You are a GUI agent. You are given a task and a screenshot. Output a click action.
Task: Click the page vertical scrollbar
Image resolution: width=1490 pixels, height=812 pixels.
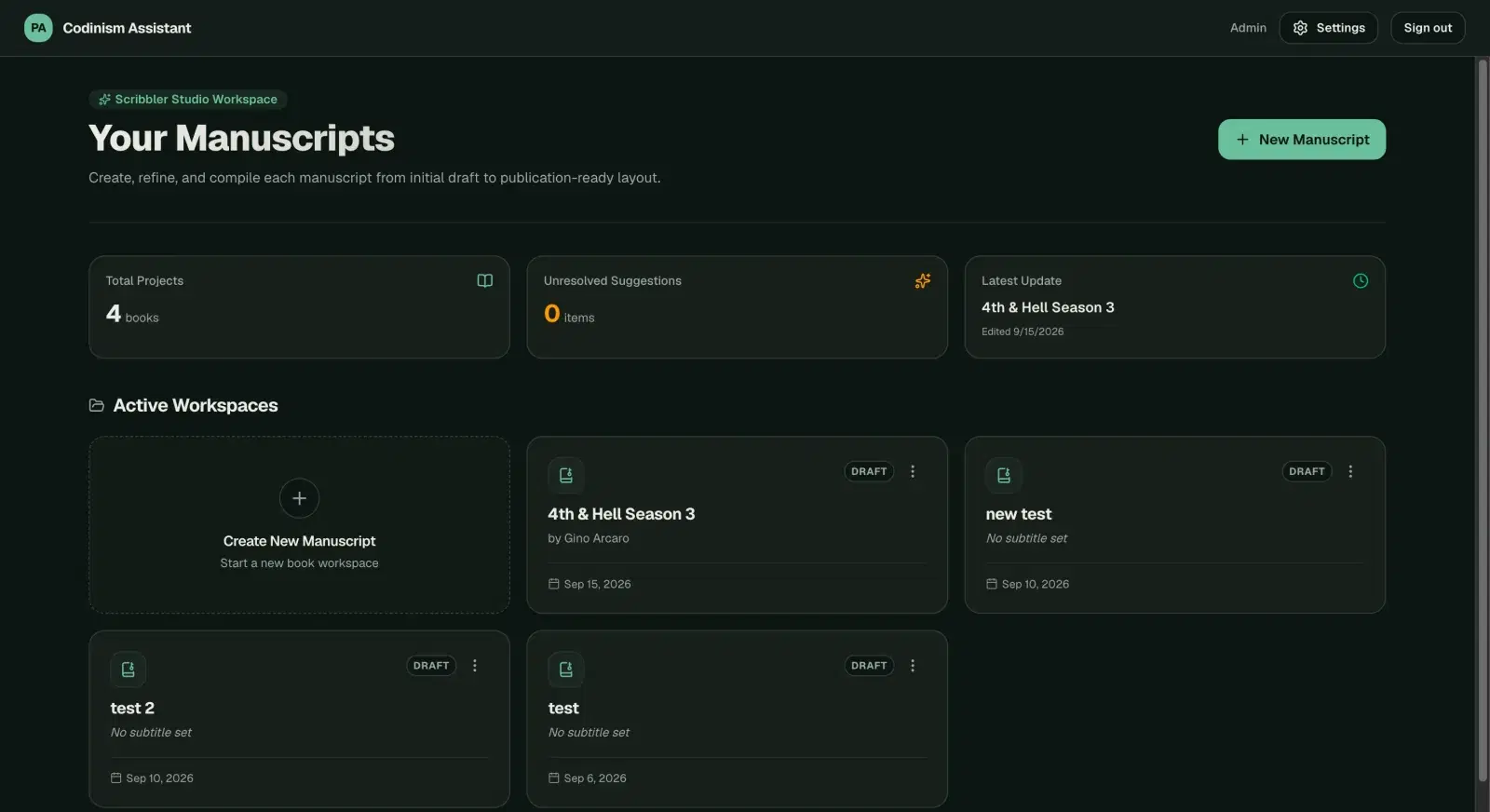point(1483,419)
